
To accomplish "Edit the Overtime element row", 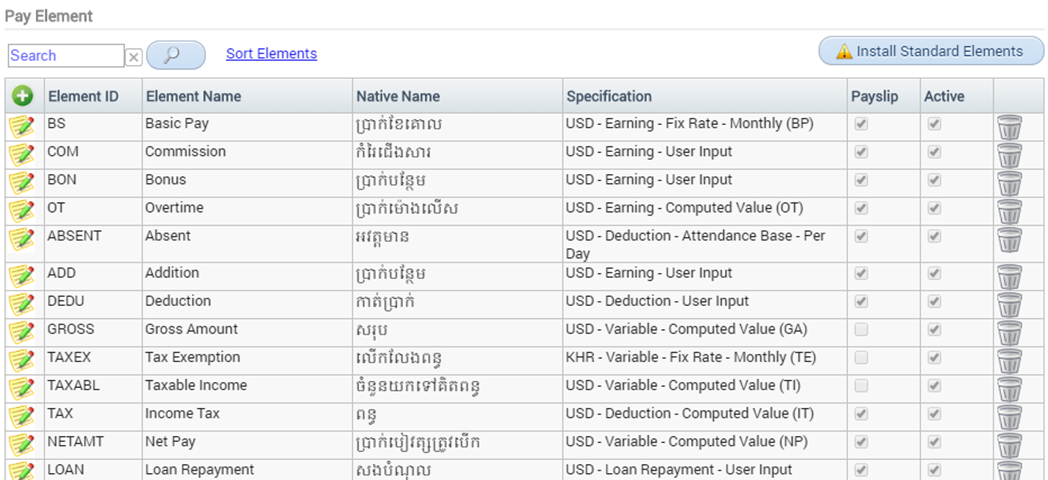I will [22, 211].
